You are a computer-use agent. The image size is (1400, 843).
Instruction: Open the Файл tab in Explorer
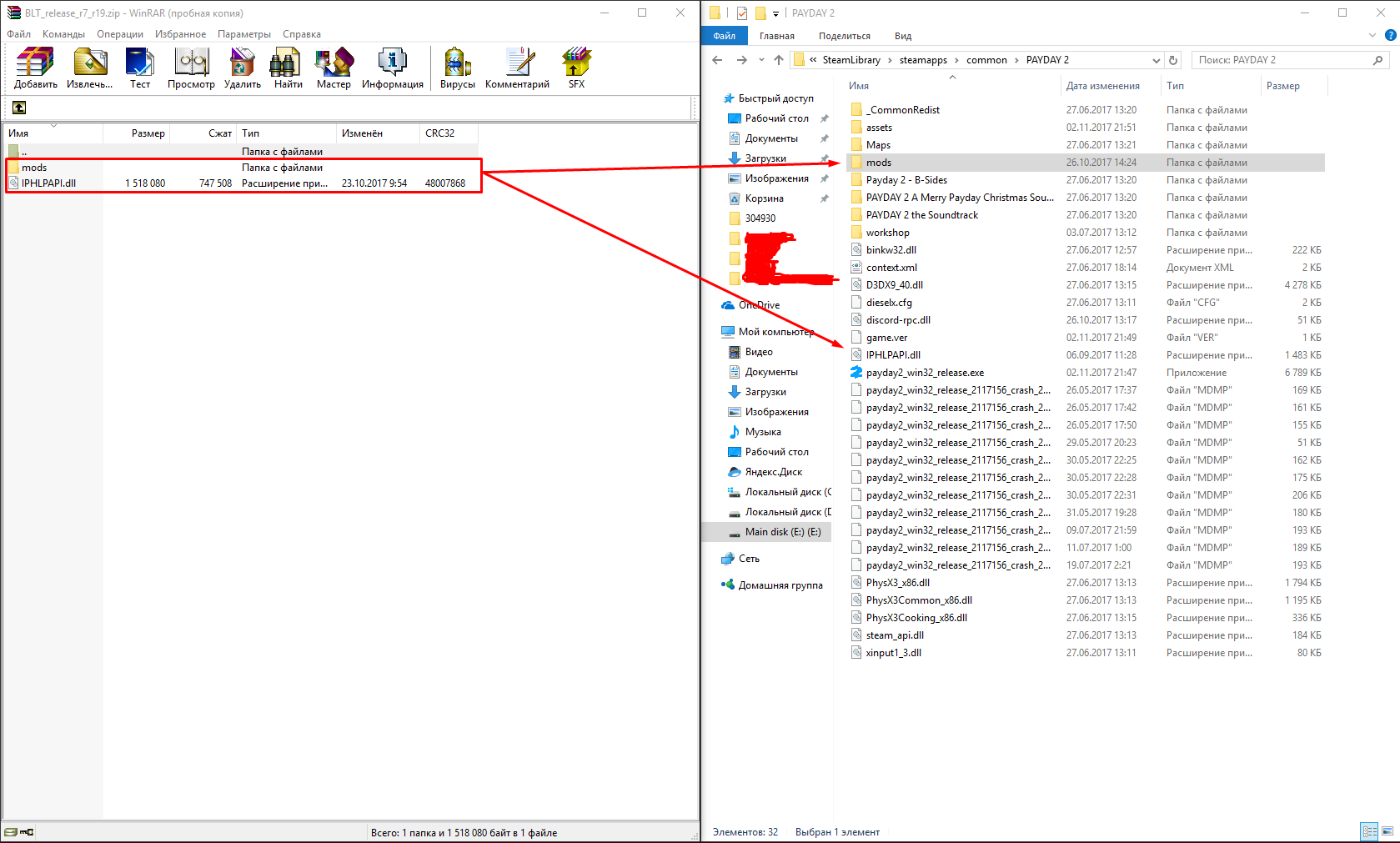[x=724, y=36]
